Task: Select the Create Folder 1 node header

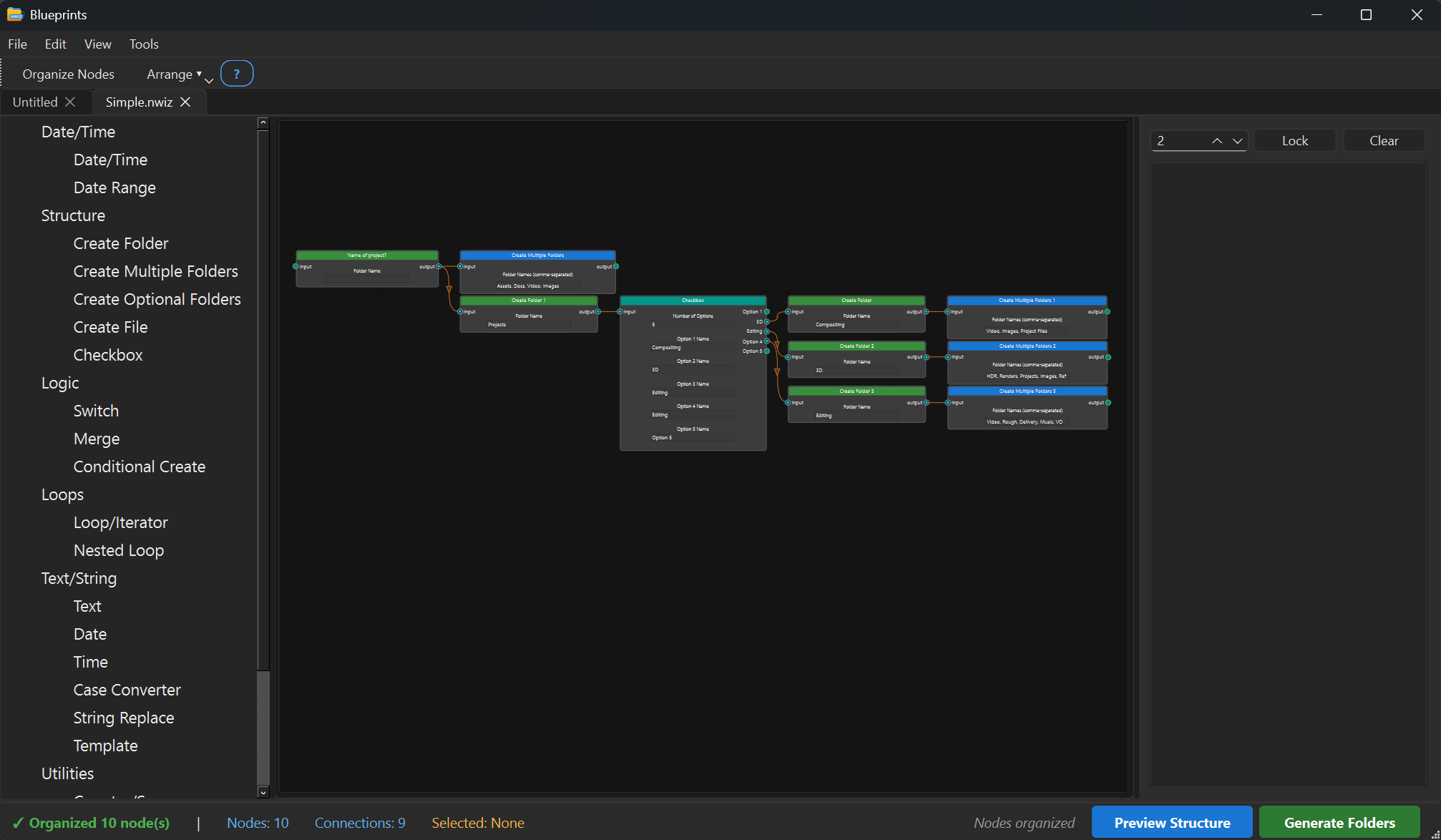Action: [529, 301]
